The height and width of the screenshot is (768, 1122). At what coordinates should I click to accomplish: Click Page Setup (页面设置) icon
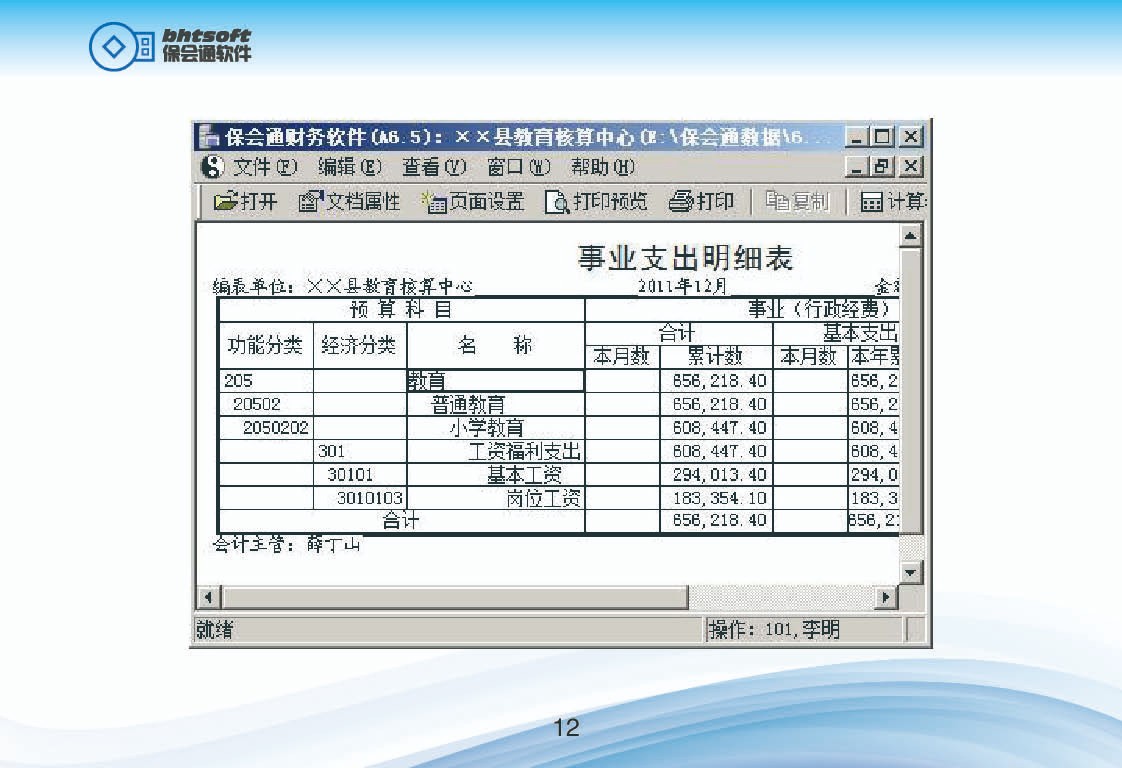click(434, 202)
